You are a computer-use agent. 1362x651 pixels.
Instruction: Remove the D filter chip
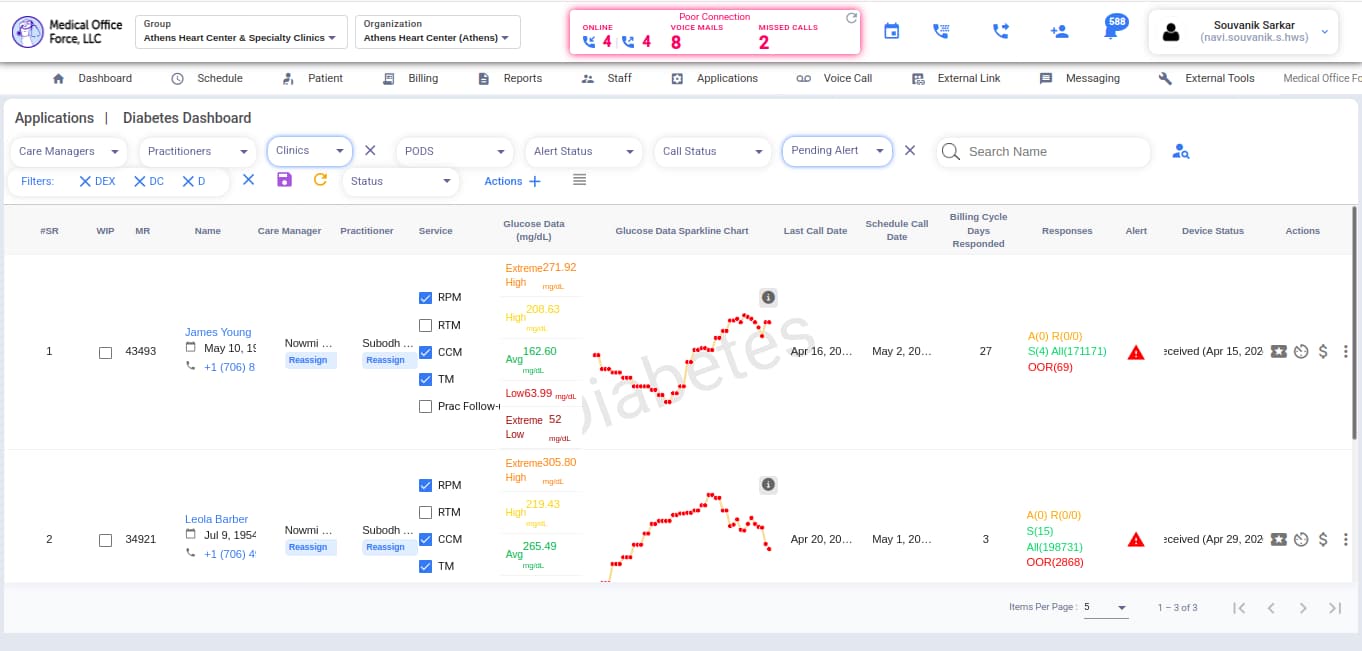(x=188, y=181)
